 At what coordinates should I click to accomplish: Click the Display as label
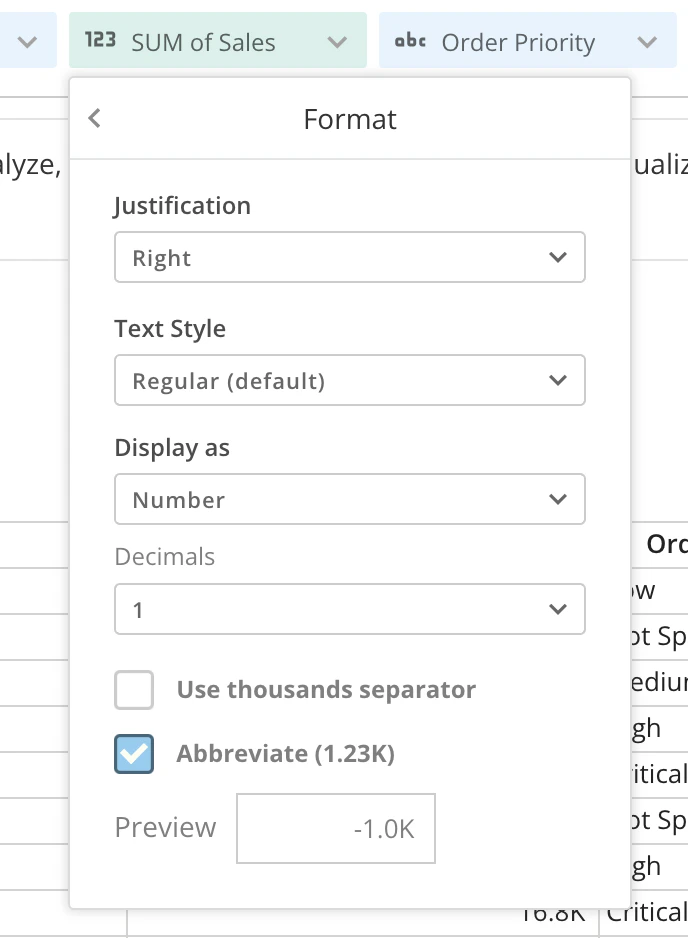tap(172, 447)
